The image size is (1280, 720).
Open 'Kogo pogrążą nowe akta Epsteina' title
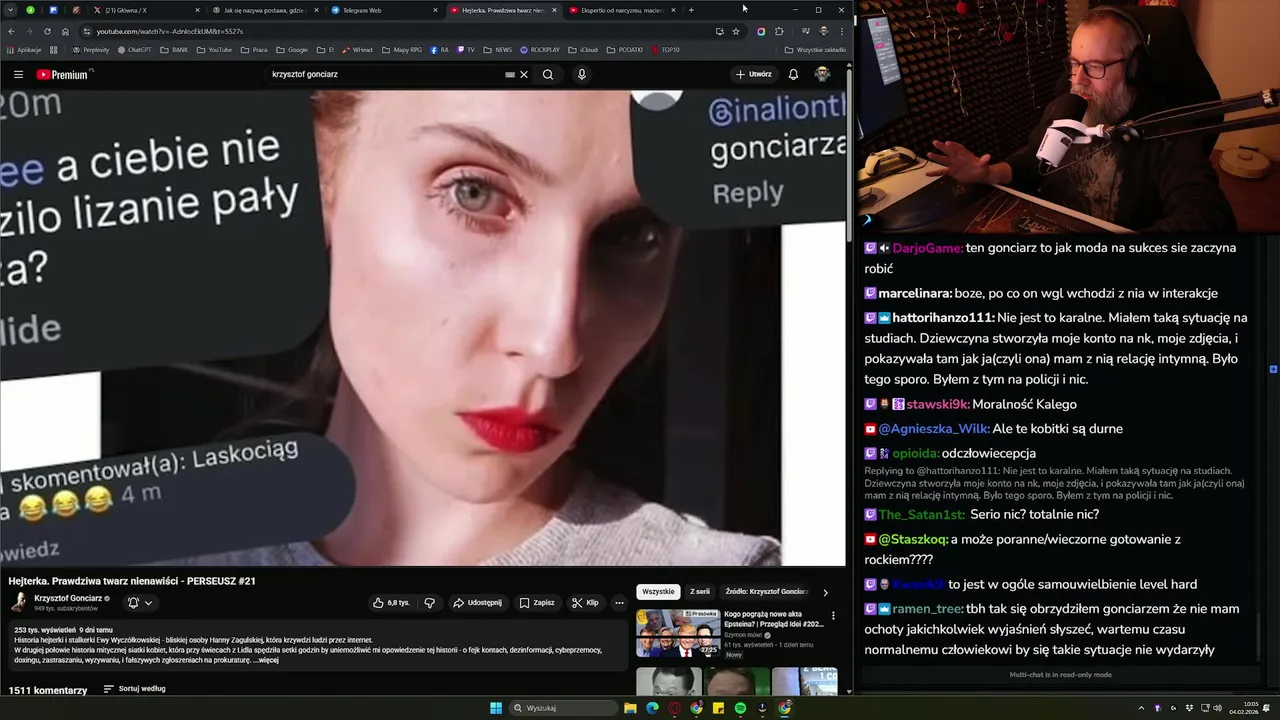[x=774, y=619]
